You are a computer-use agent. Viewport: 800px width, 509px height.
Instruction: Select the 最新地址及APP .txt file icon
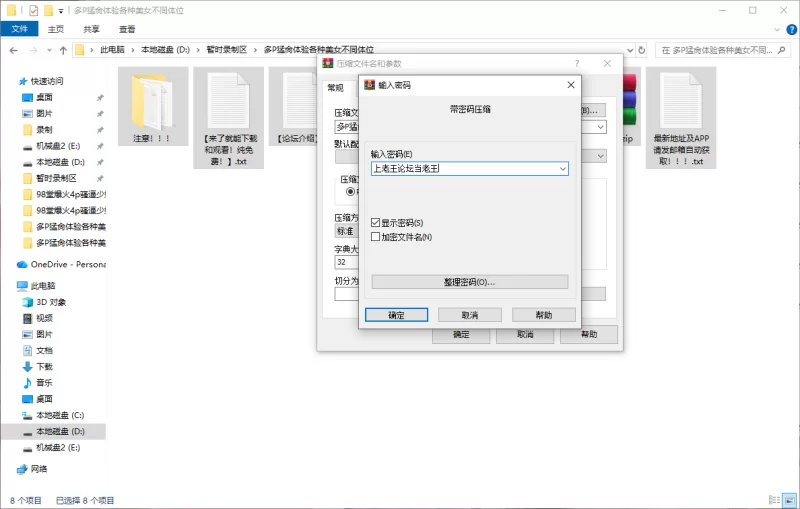[x=681, y=118]
